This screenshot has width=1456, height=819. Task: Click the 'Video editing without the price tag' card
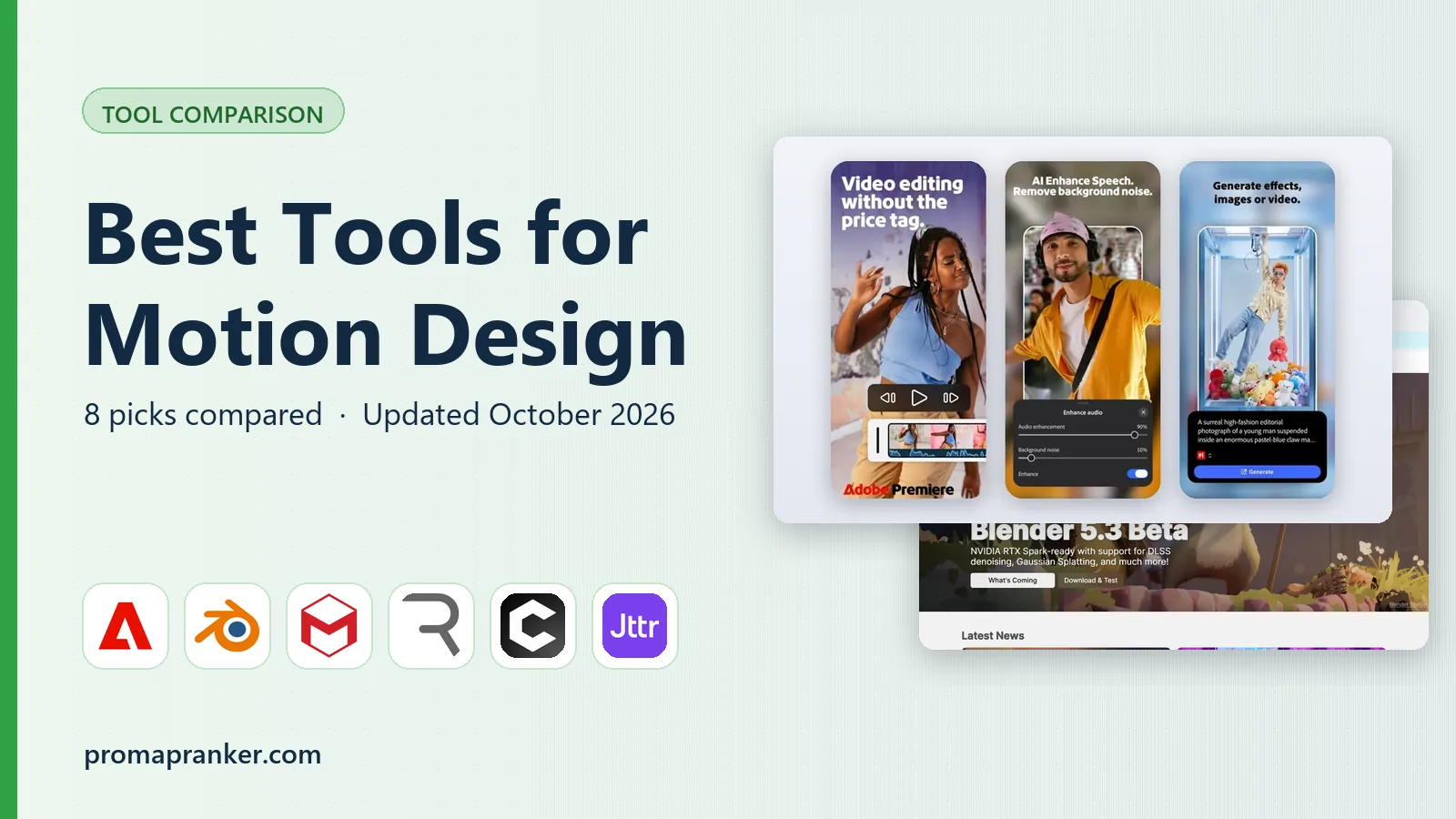pos(908,329)
